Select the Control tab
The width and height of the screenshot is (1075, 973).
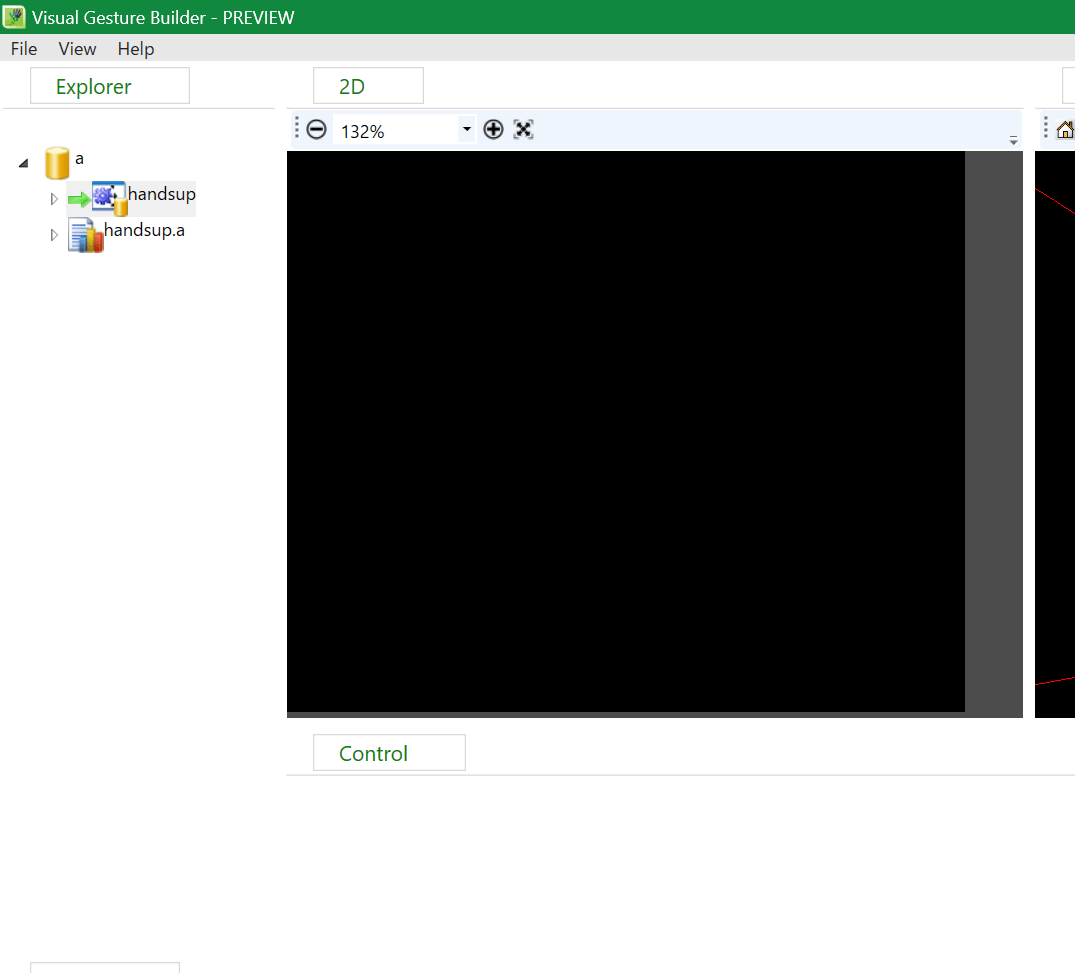[389, 753]
